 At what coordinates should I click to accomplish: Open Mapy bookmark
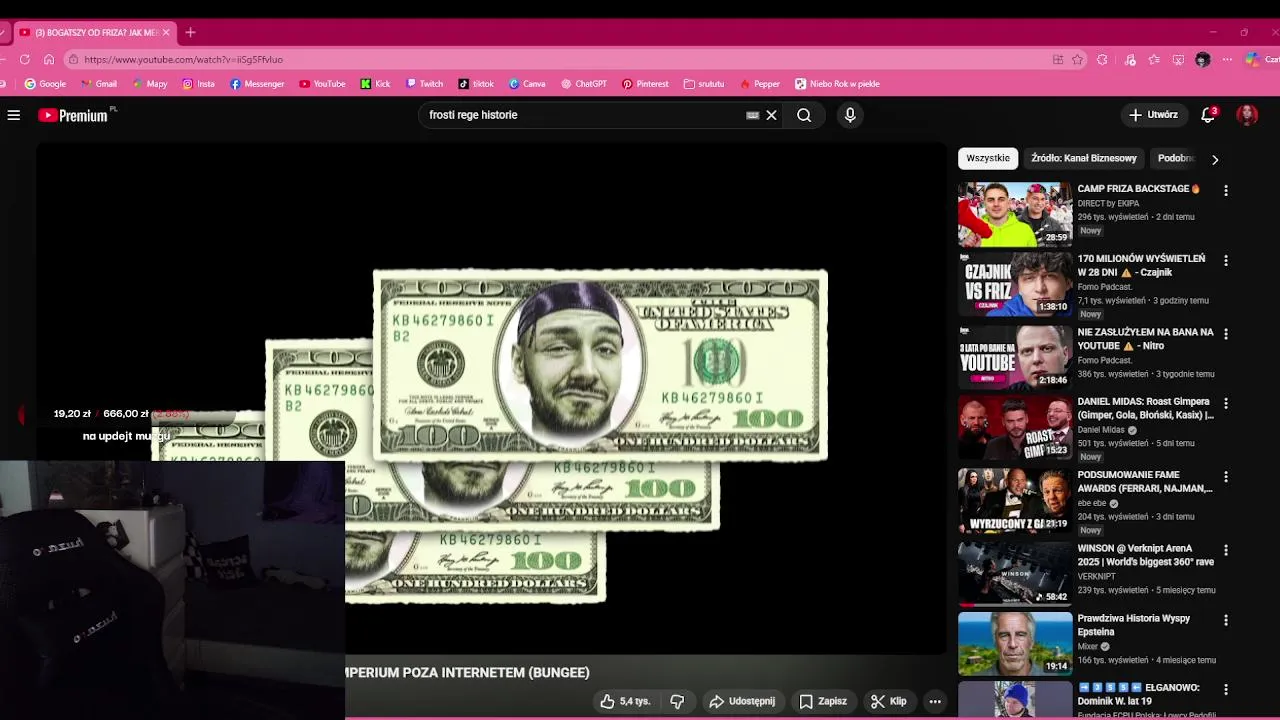pyautogui.click(x=150, y=84)
